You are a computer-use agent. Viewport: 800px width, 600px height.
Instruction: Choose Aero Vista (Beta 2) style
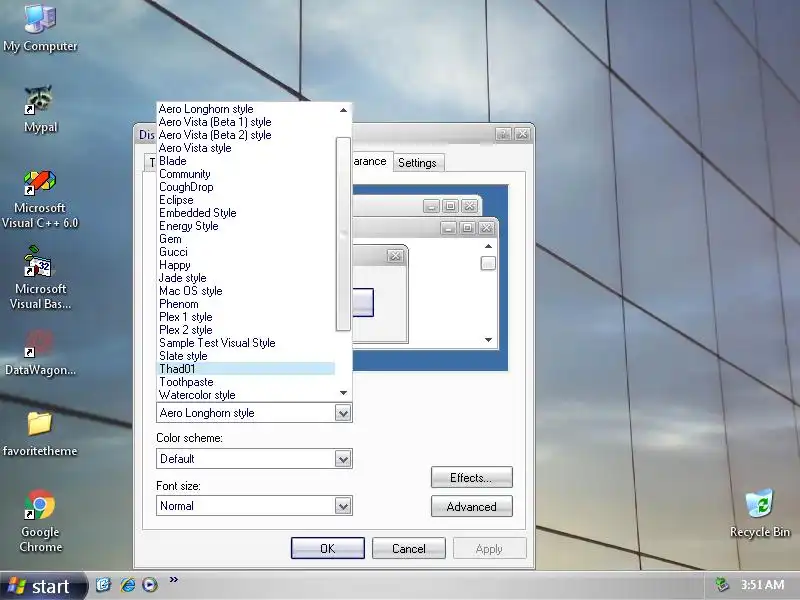click(x=245, y=135)
